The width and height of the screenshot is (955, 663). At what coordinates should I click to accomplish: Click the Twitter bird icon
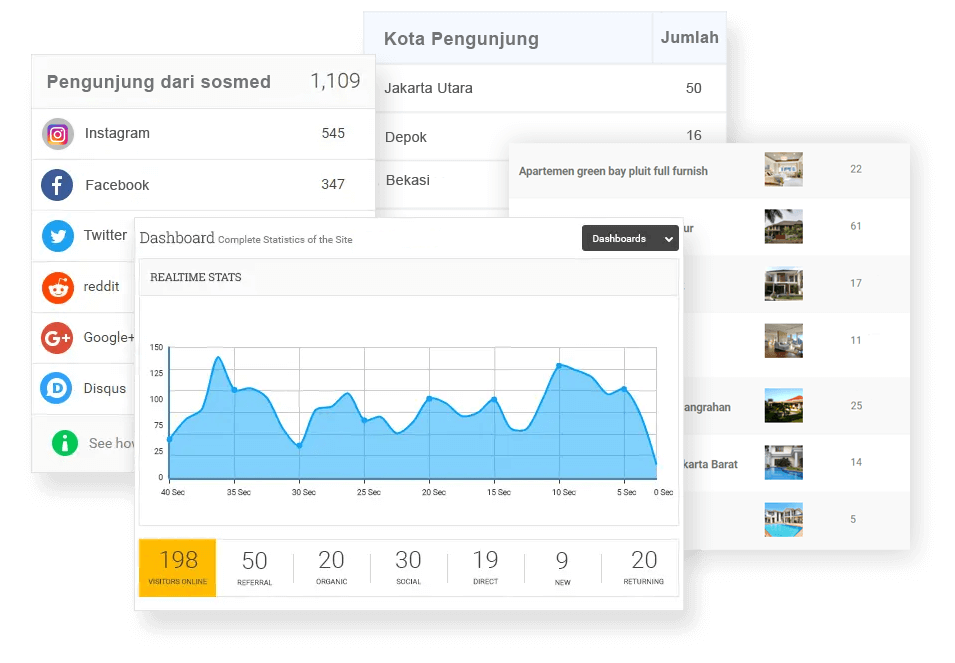point(58,236)
